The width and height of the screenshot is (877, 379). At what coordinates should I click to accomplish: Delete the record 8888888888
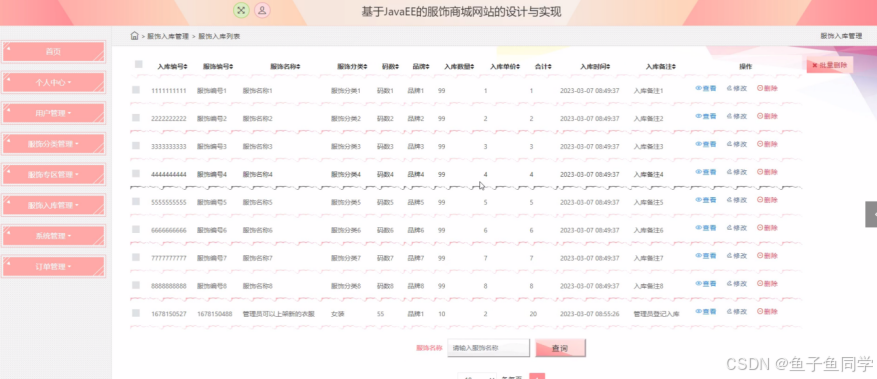point(767,284)
